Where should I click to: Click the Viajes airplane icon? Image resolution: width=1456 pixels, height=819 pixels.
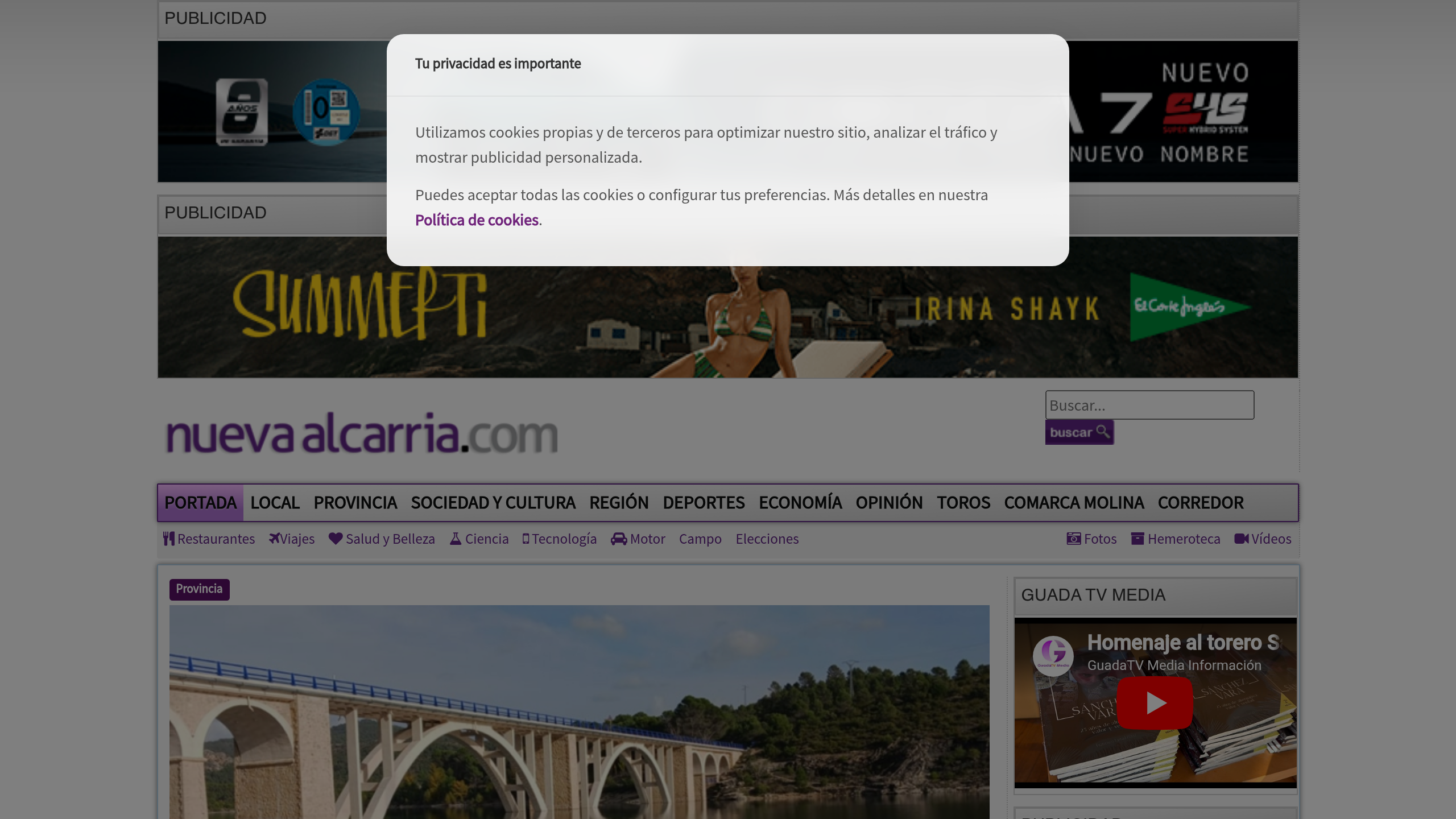[x=274, y=539]
